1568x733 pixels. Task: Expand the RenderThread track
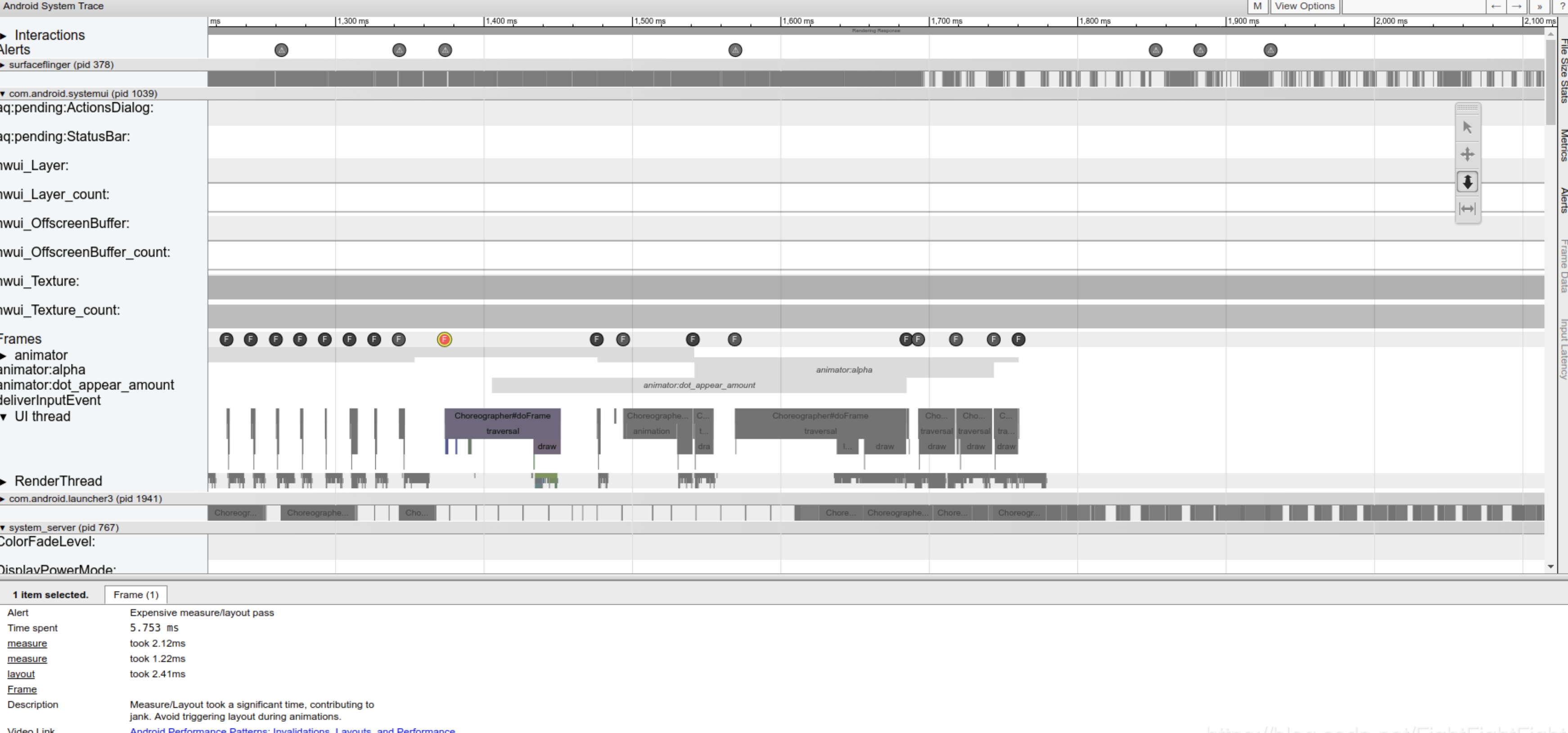click(4, 482)
